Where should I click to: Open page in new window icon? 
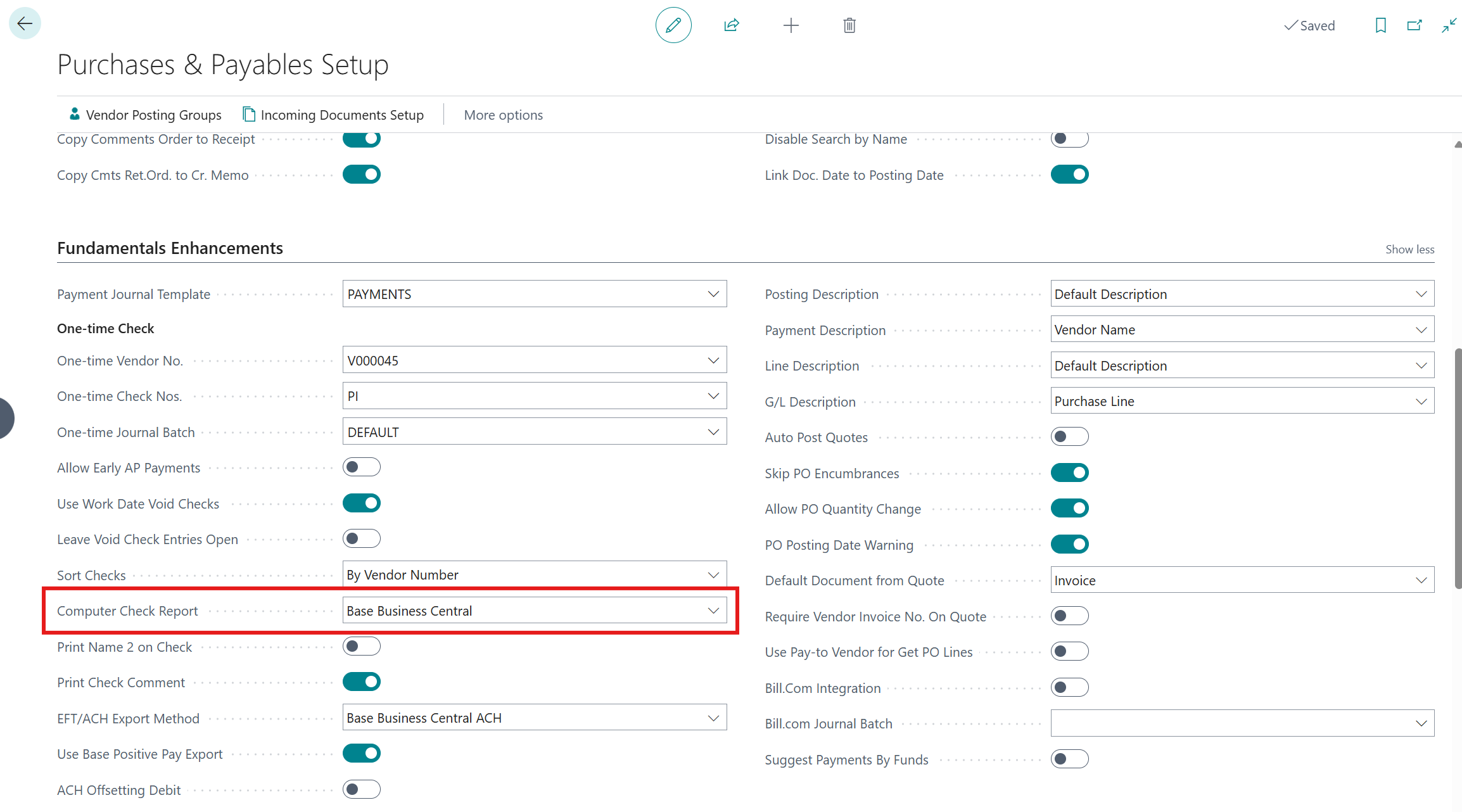[1414, 25]
